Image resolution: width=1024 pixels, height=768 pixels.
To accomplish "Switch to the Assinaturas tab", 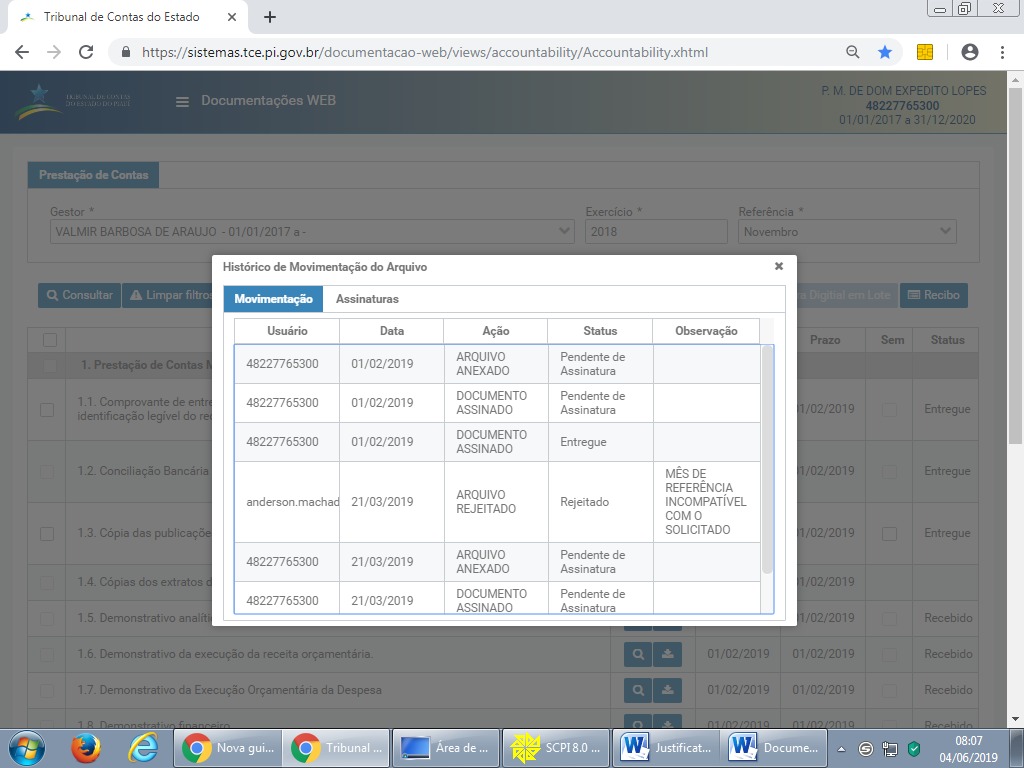I will [x=367, y=299].
